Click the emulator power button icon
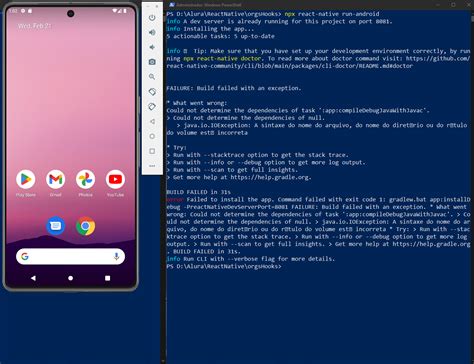 (152, 17)
